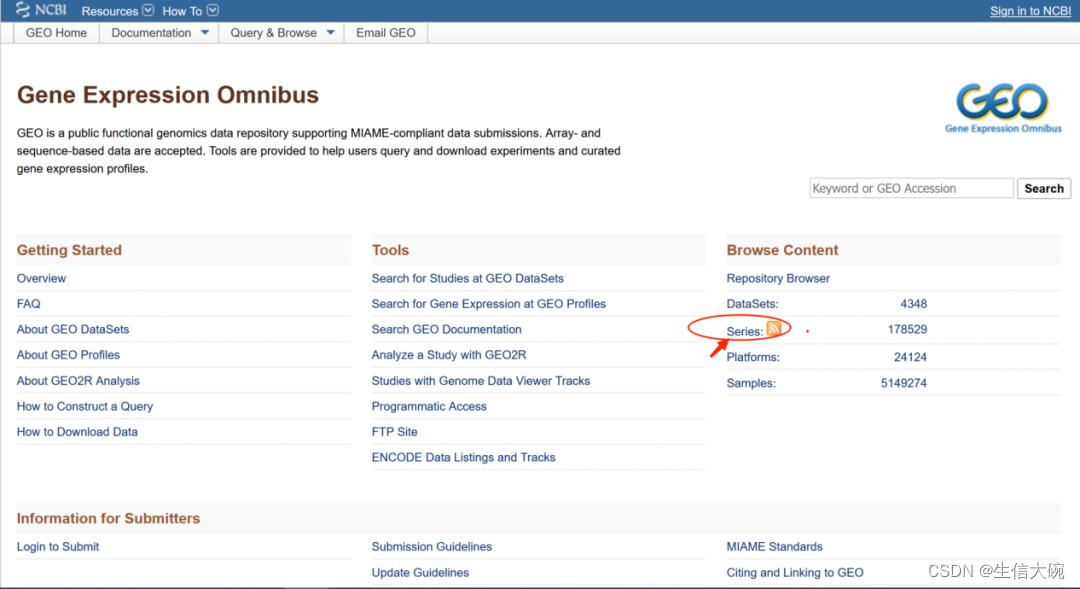Open the FTP Site link
This screenshot has height=589, width=1080.
[x=395, y=432]
